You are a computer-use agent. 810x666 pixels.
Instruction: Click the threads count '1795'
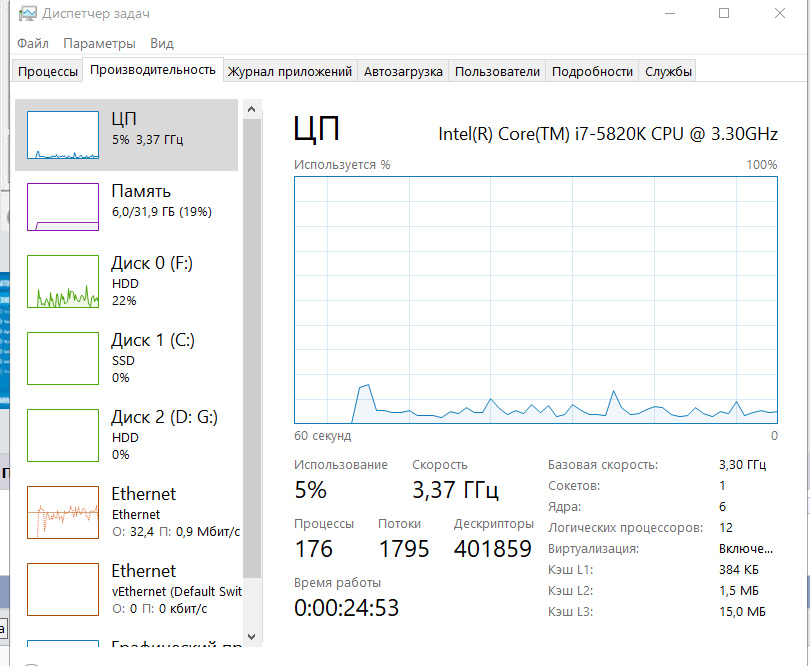click(x=403, y=549)
